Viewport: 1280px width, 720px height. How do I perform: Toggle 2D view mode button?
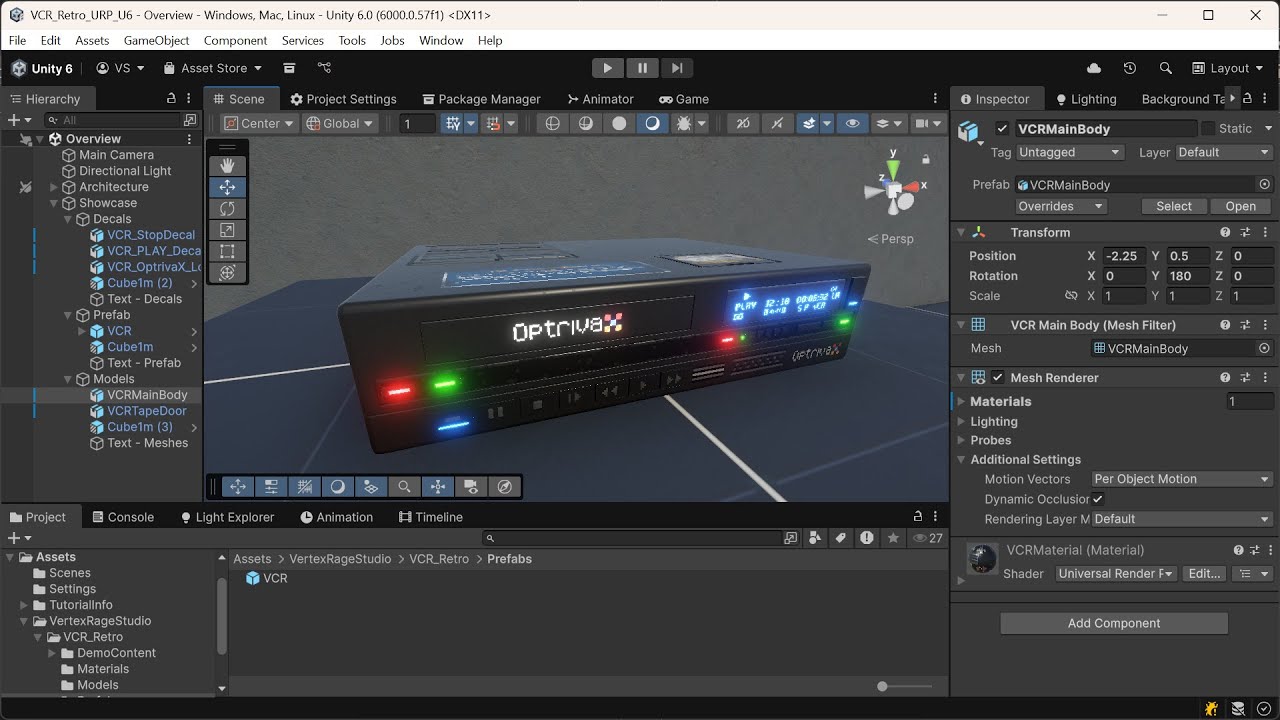click(743, 123)
